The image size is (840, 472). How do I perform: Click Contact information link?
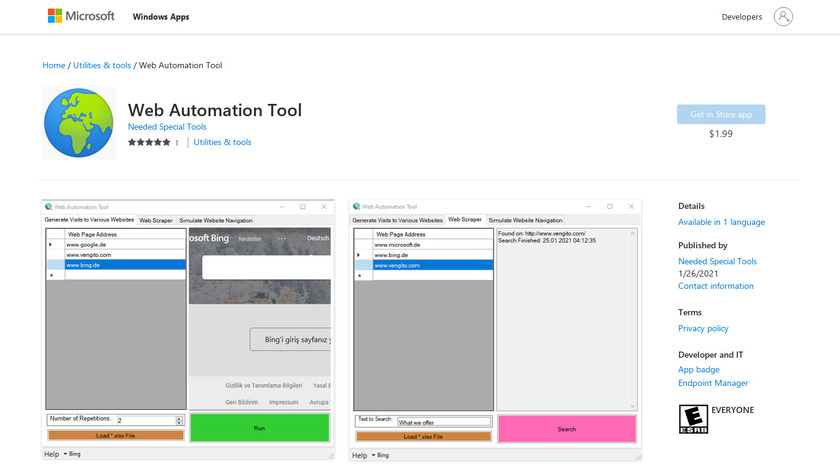[715, 286]
